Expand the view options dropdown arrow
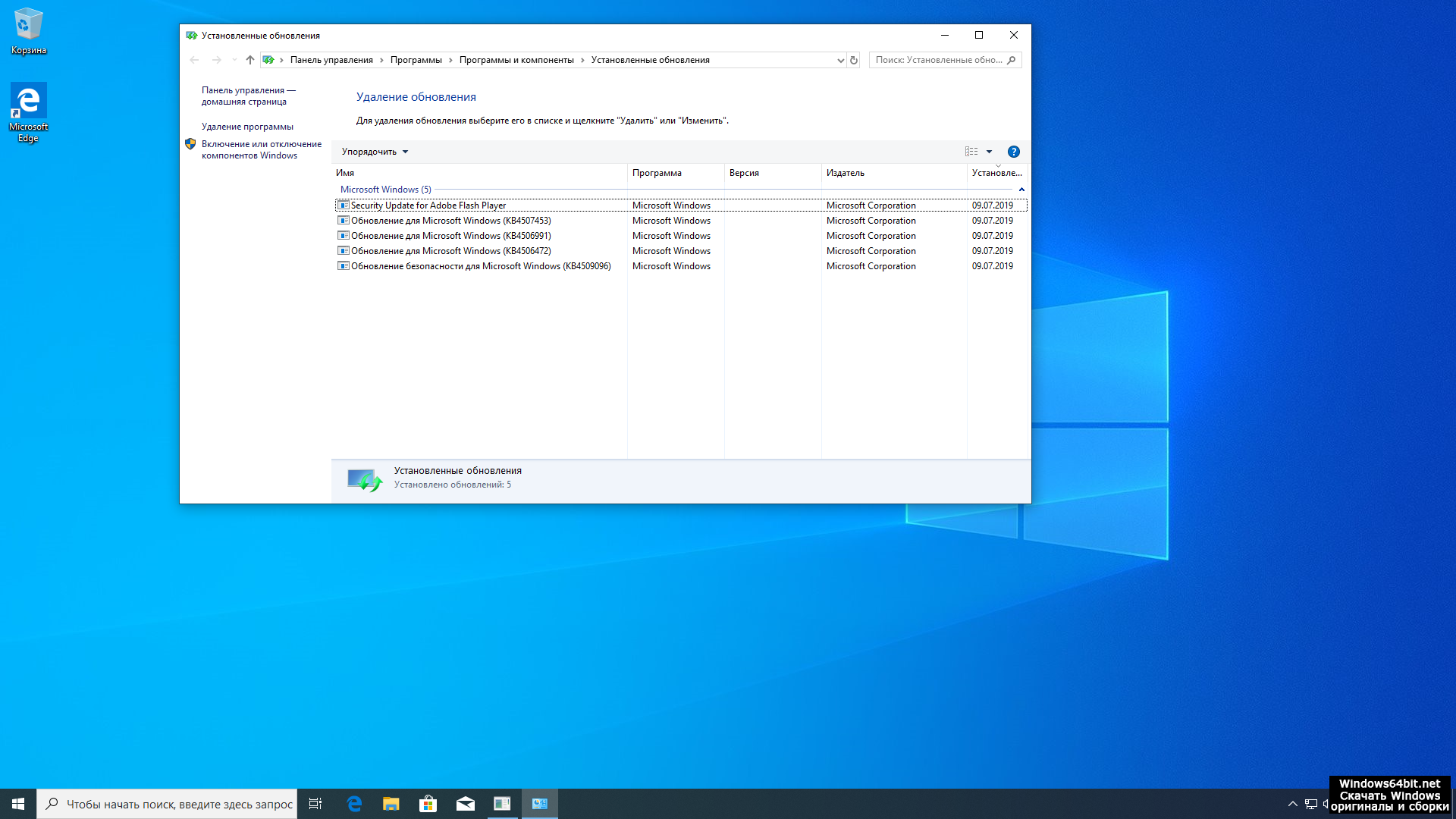The image size is (1456, 819). pos(989,152)
